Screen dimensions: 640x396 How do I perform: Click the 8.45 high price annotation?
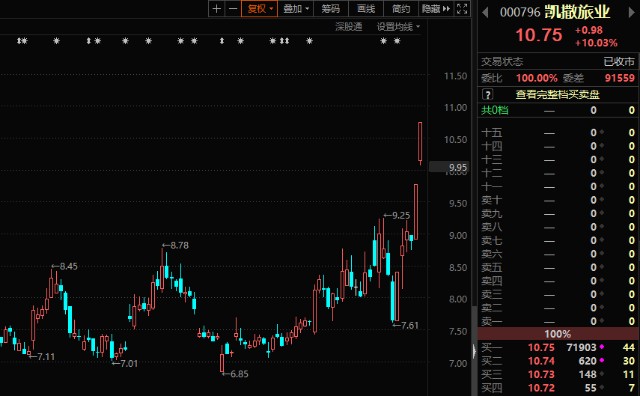coord(64,266)
